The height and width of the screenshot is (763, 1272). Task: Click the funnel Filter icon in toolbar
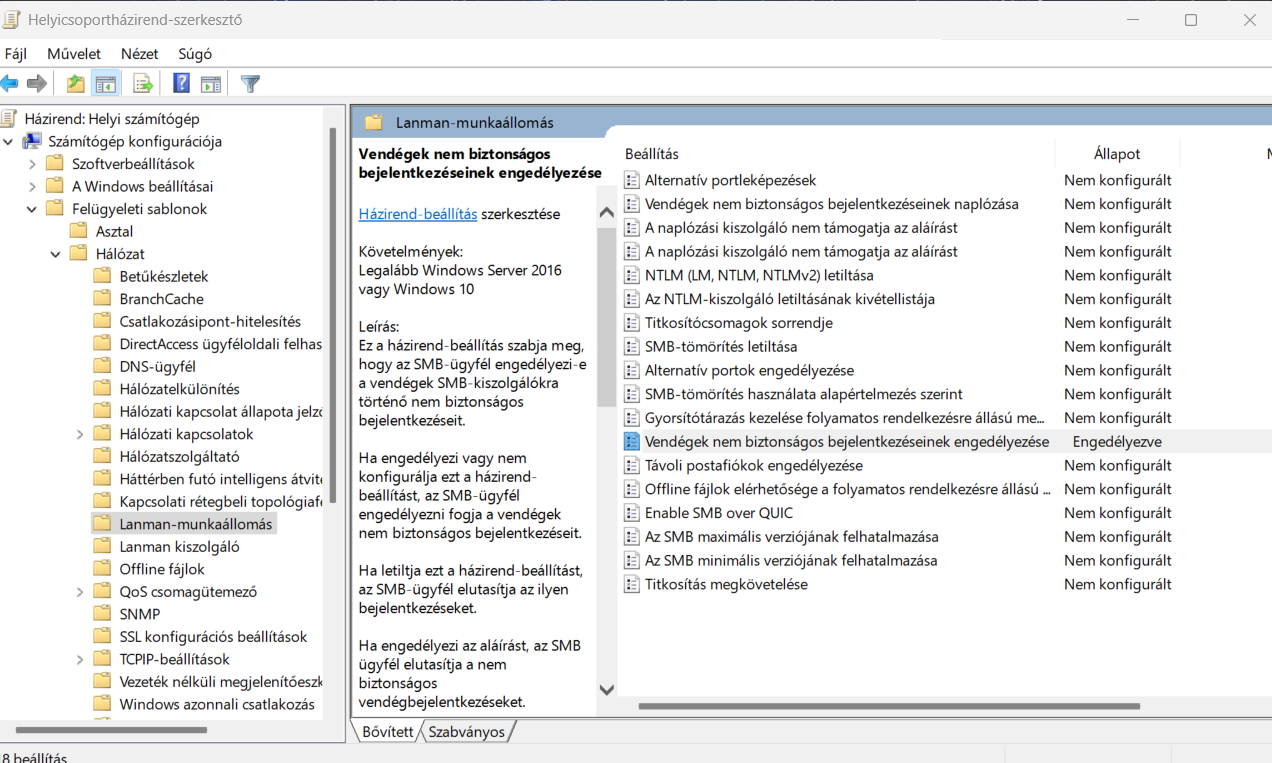tap(251, 84)
